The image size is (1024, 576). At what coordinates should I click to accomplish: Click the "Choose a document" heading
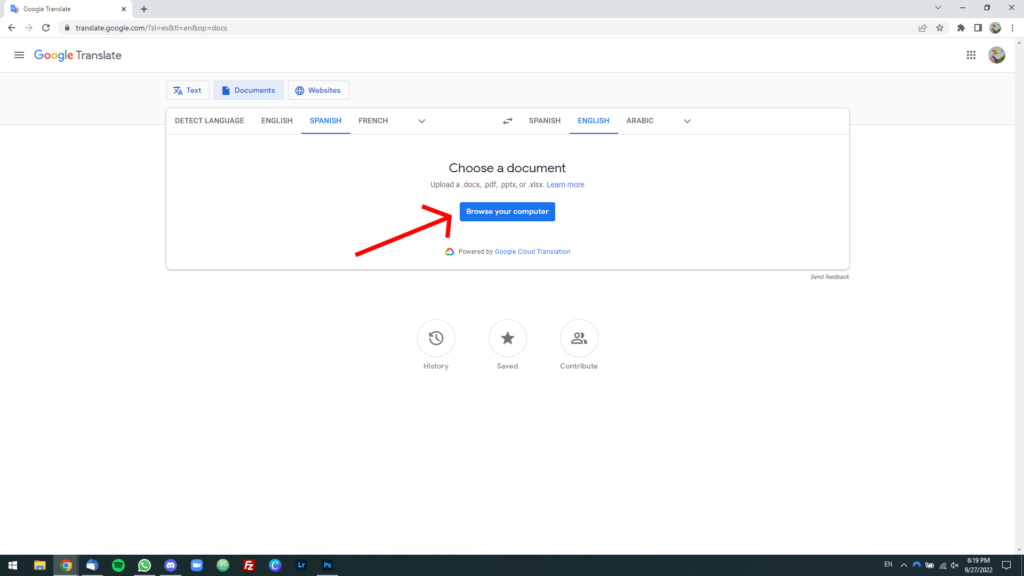pyautogui.click(x=507, y=168)
